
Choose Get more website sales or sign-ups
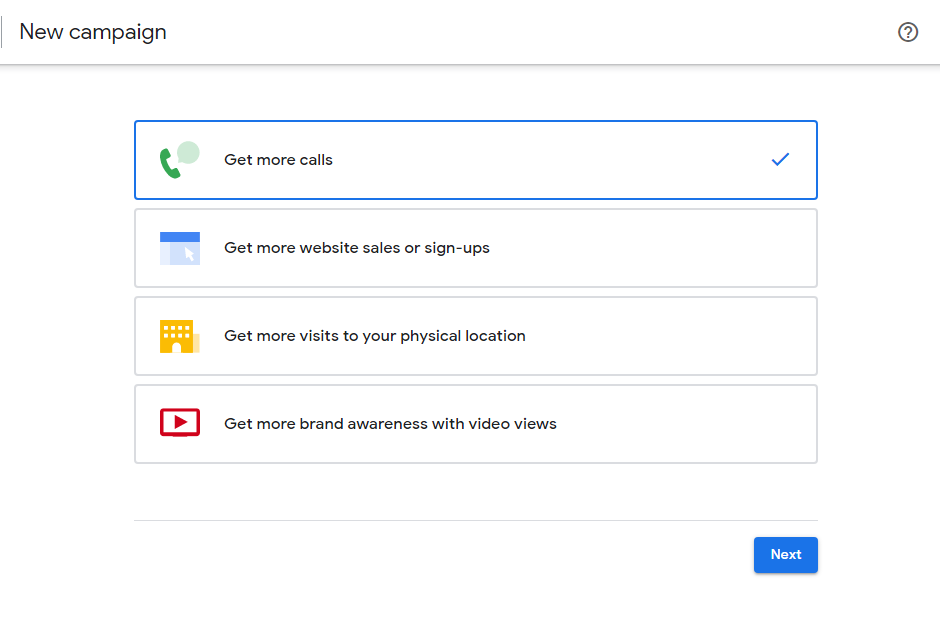[476, 248]
